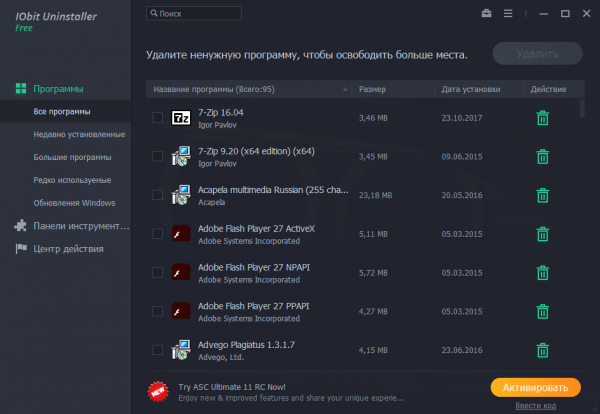The height and width of the screenshot is (414, 600).
Task: Open Недавно установленные list
Action: click(79, 134)
